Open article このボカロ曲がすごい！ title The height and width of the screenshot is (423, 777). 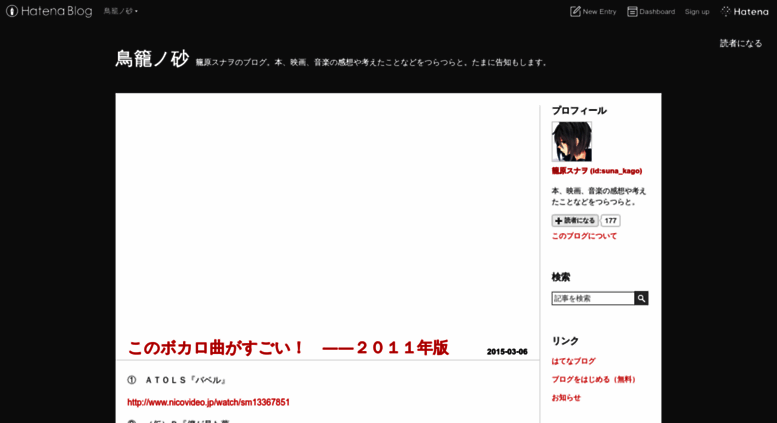point(288,347)
